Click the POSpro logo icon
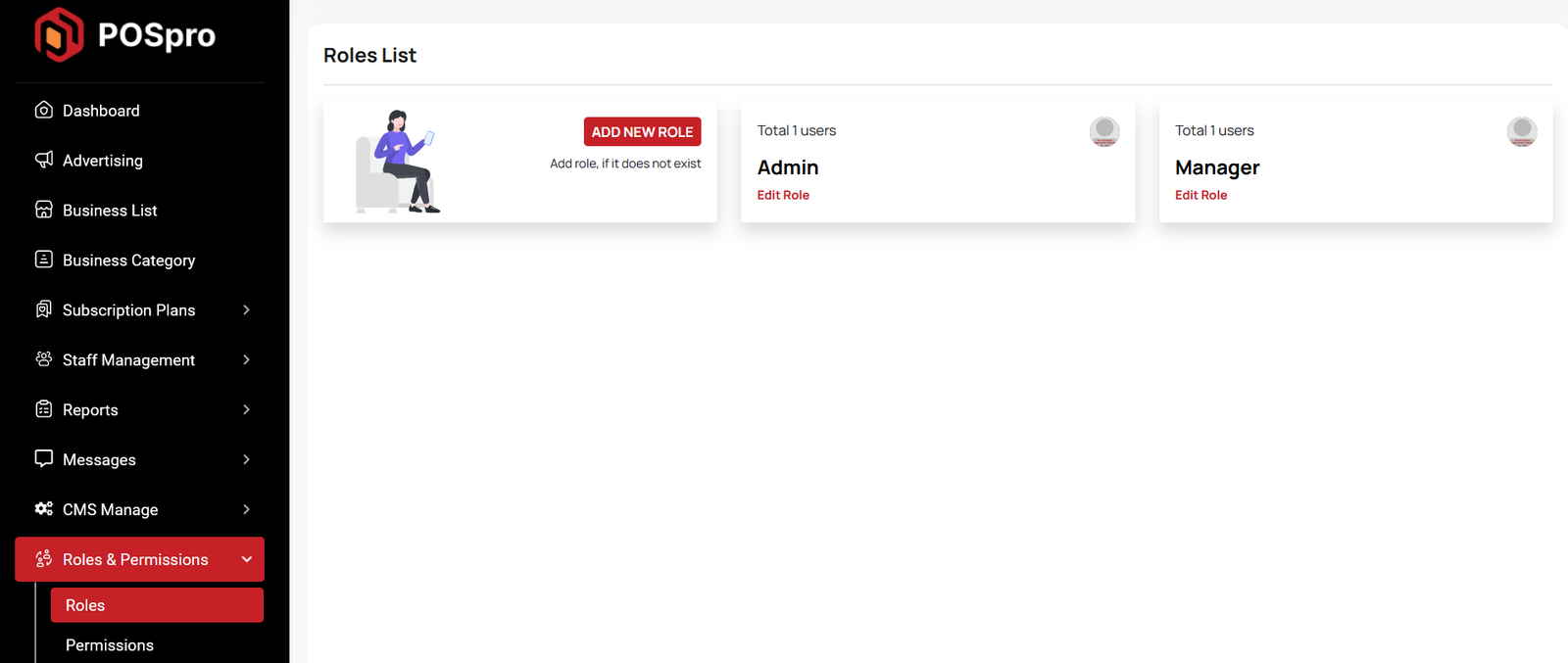Screen dimensions: 1568x663 pos(59,35)
